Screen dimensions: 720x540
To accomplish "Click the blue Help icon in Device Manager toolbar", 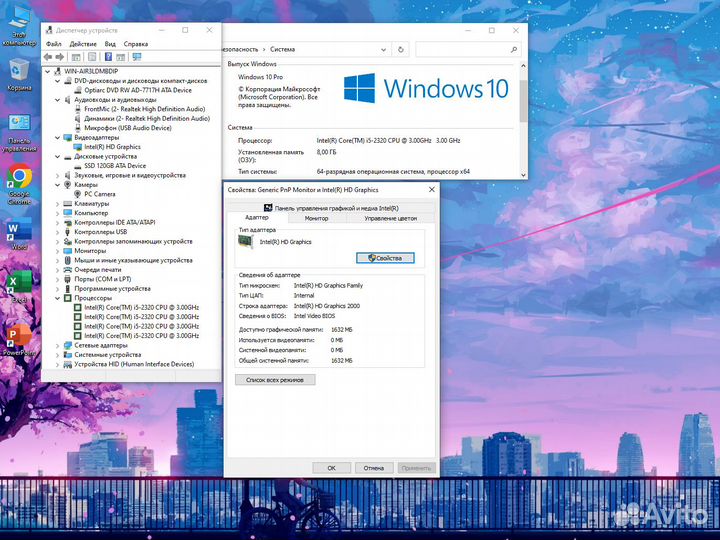I will click(x=108, y=57).
